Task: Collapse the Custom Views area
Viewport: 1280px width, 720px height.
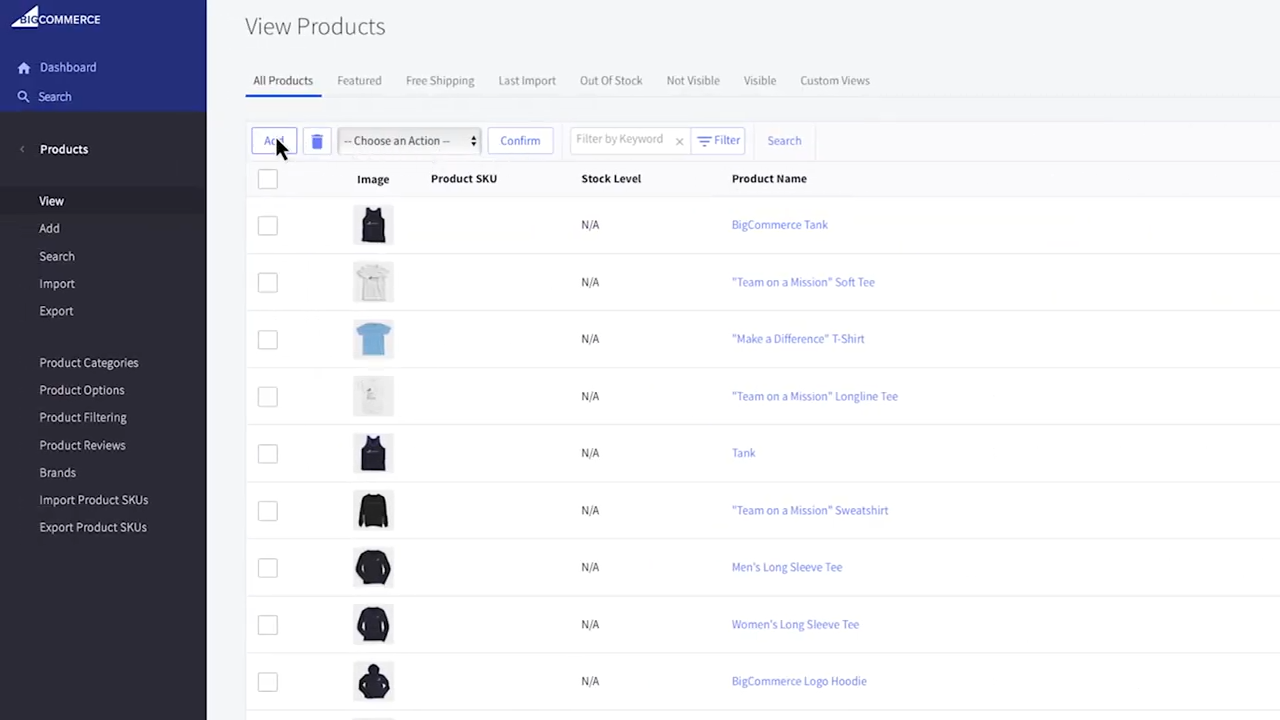Action: coord(834,80)
